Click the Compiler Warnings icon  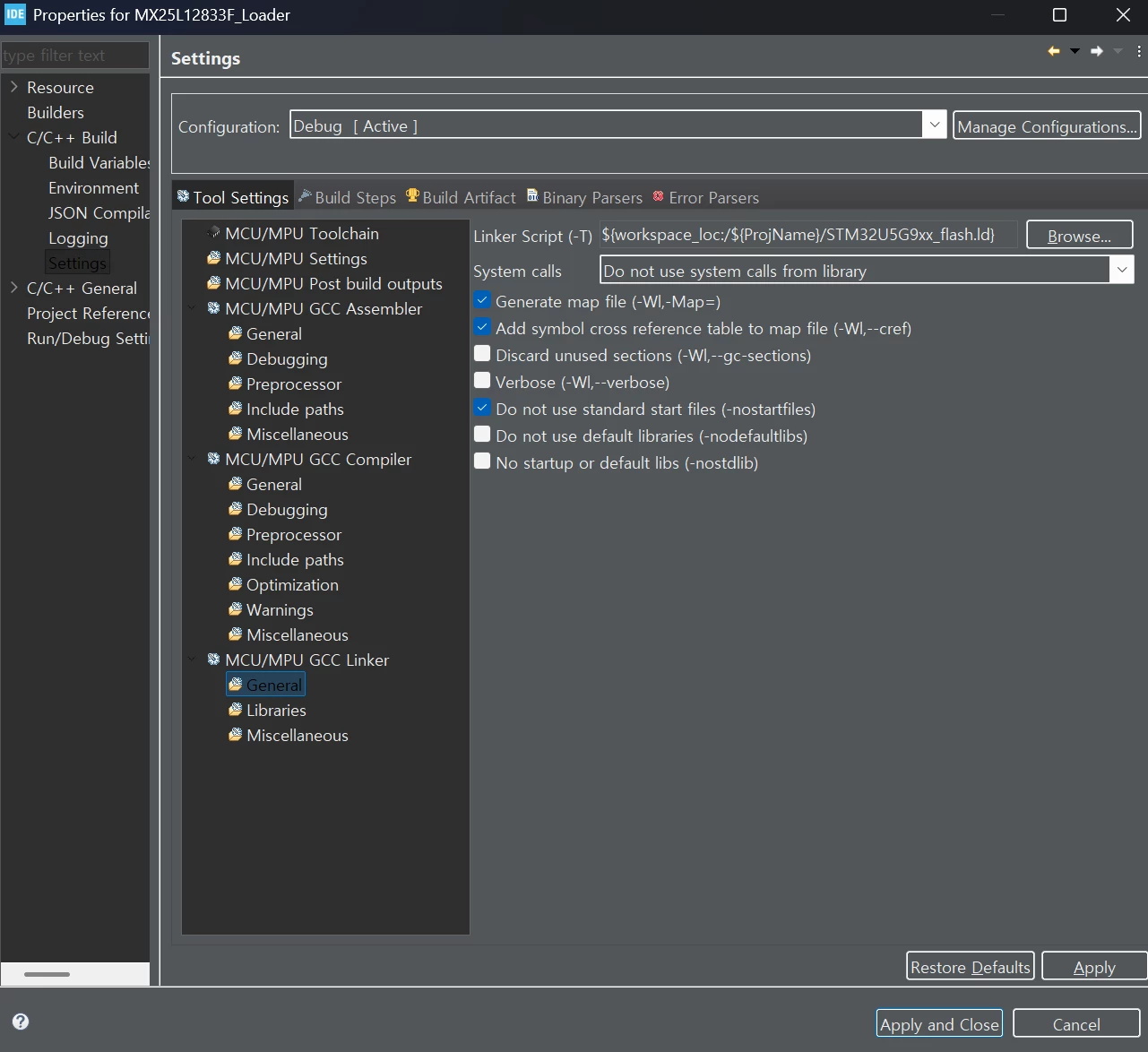[235, 609]
